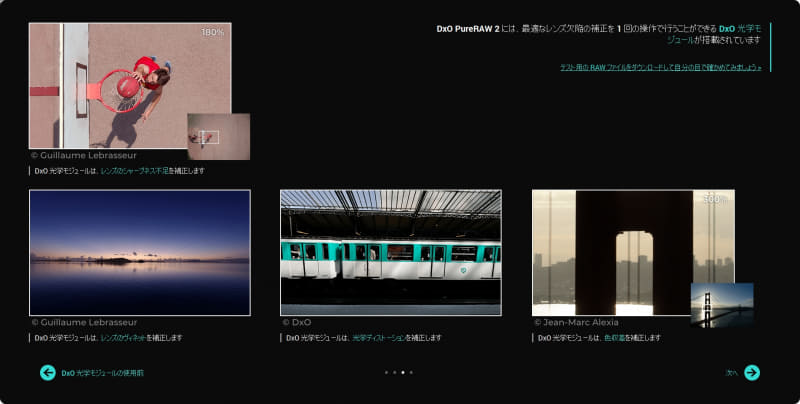Screen dimensions: 800x404
Task: Click the basketball navigator inset thumbnail
Action: [218, 137]
